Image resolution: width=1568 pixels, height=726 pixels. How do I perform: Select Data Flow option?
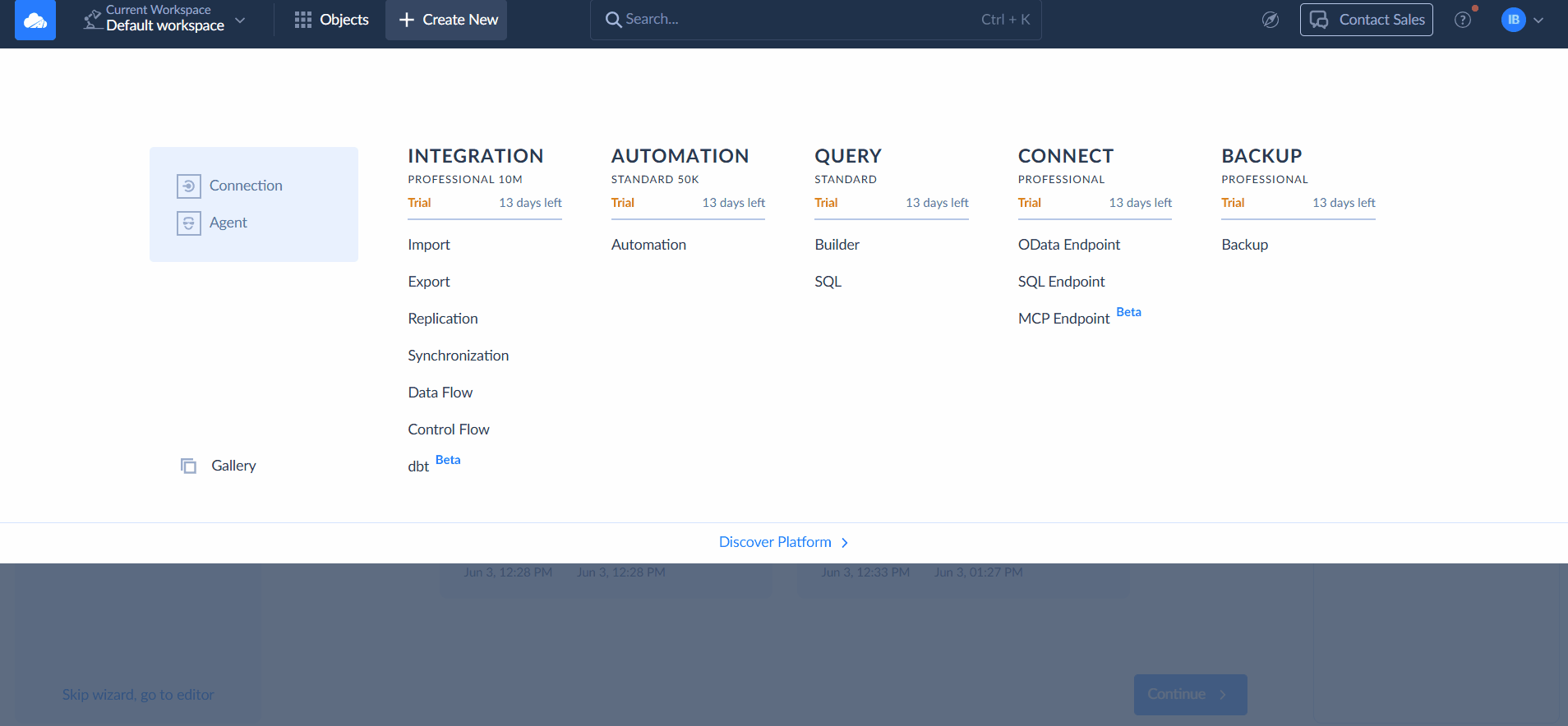(x=440, y=393)
